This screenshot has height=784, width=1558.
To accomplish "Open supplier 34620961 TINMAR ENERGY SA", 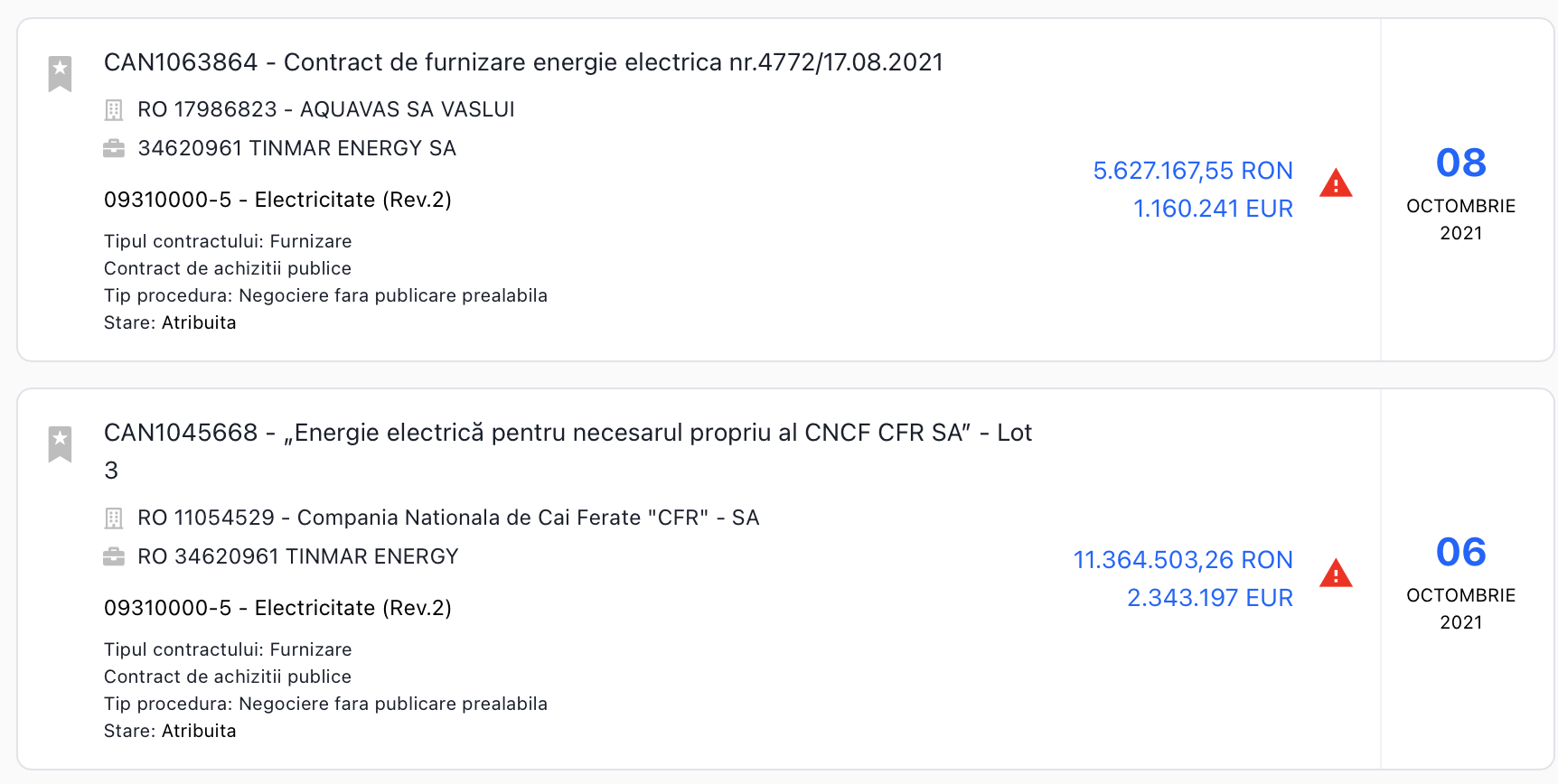I will click(296, 148).
